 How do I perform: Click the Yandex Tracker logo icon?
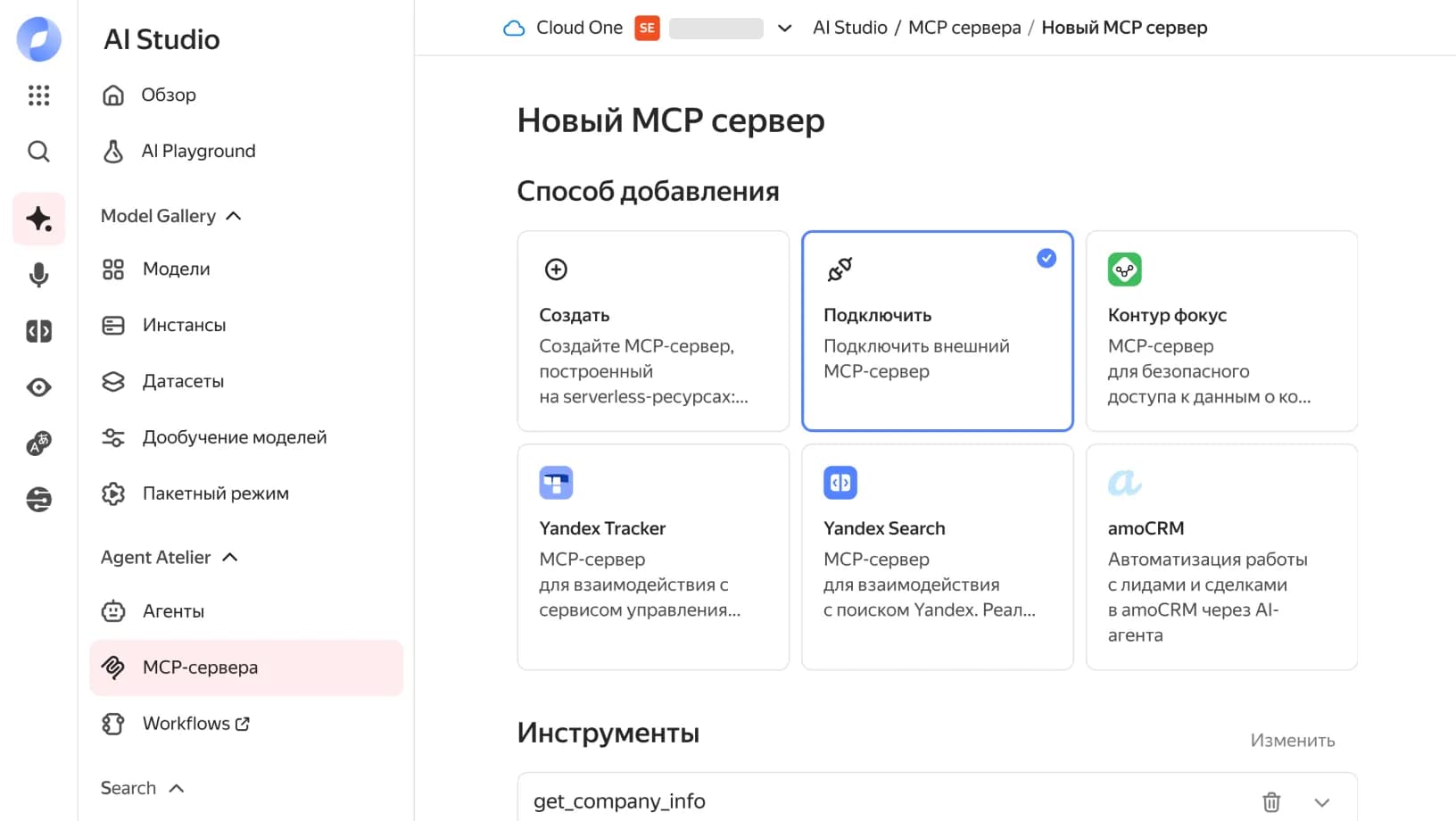[x=556, y=483]
